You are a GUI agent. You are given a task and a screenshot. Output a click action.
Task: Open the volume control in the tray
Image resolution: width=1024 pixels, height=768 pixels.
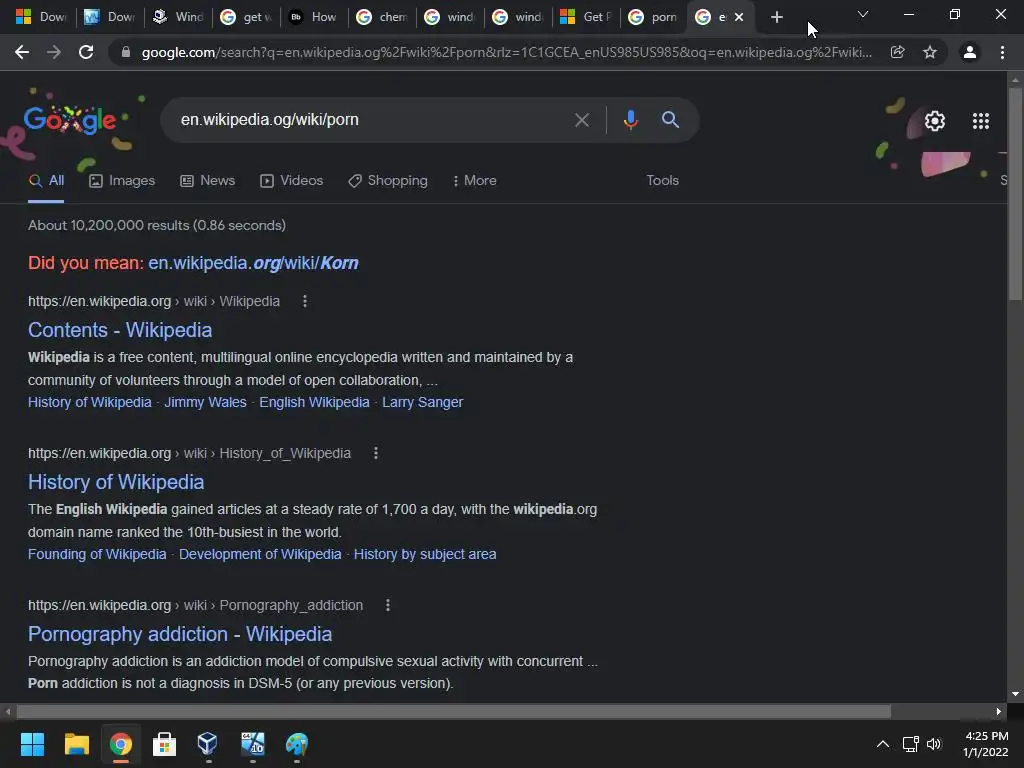pos(934,744)
